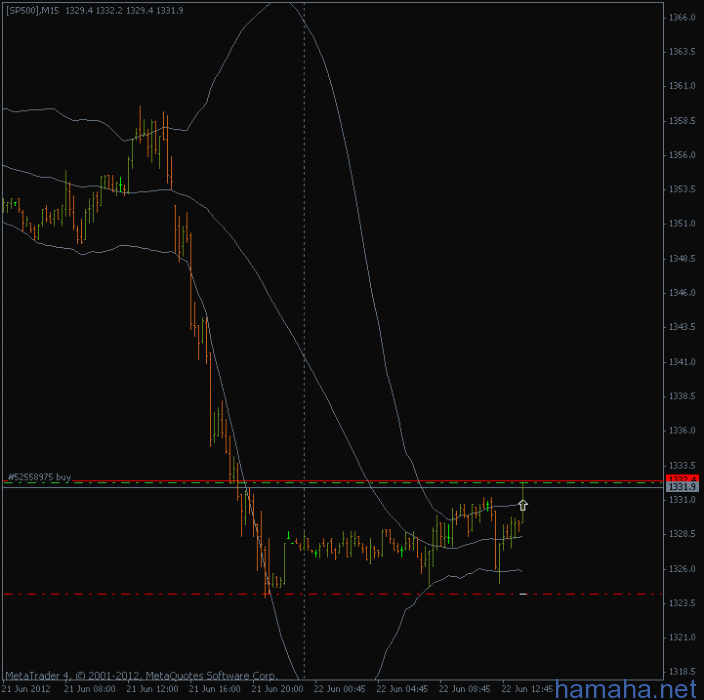Click the 22 Jun 12:45 time label
Viewport: 704px width, 700px height.
pos(527,689)
